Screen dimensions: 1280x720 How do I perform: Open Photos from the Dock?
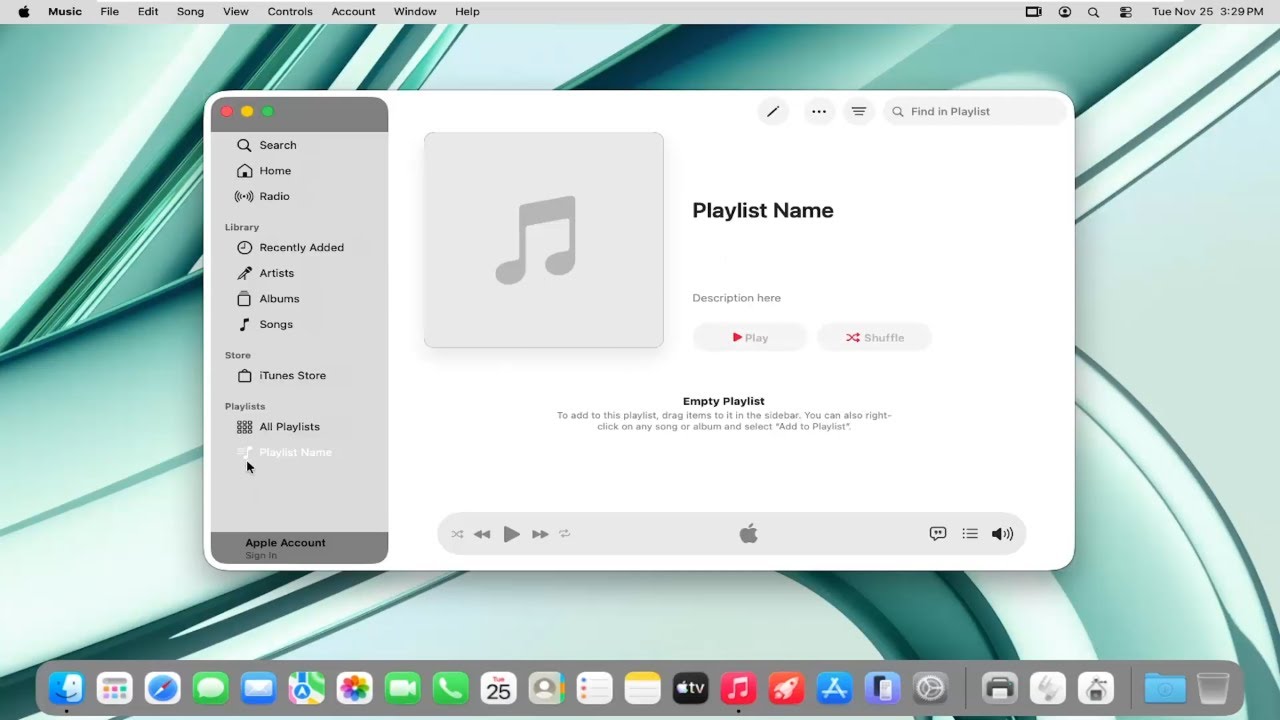(x=355, y=688)
